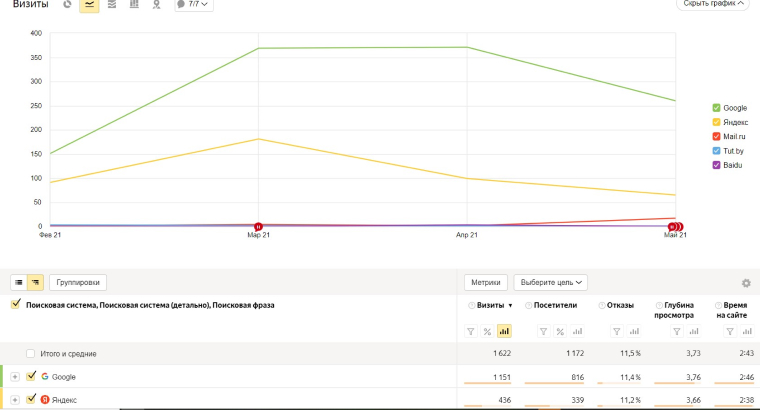This screenshot has width=760, height=410.
Task: Check the Итого и средние checkbox
Action: [31, 354]
